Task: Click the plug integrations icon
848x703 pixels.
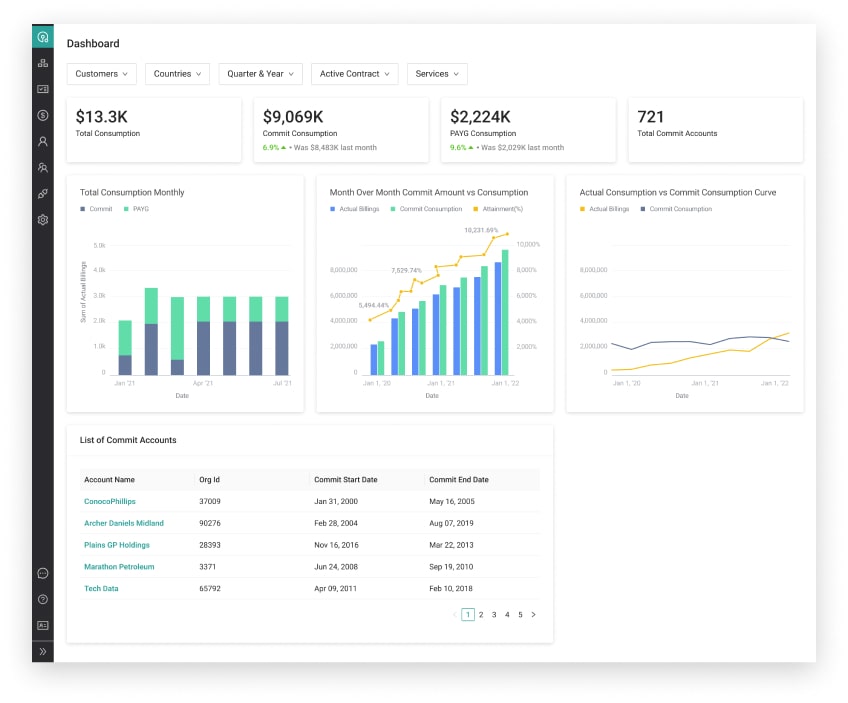Action: [x=42, y=194]
